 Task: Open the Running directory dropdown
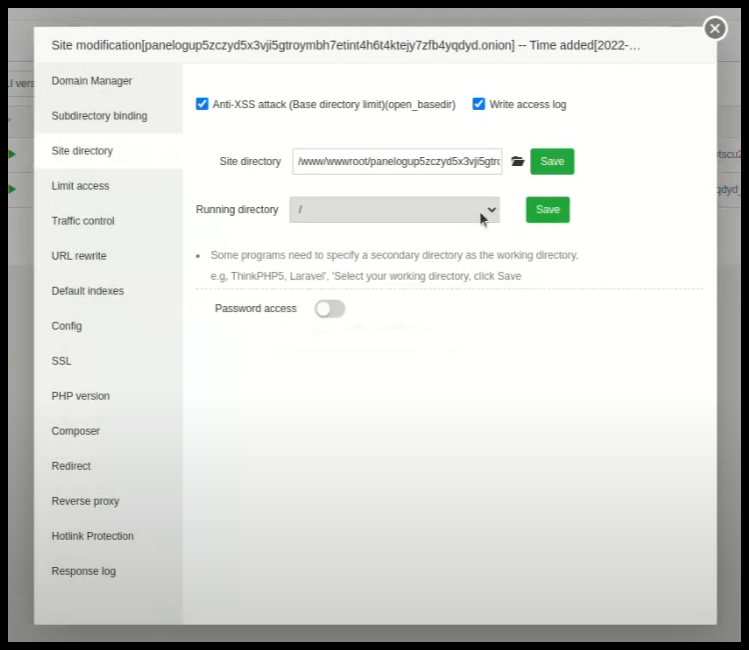pyautogui.click(x=394, y=210)
